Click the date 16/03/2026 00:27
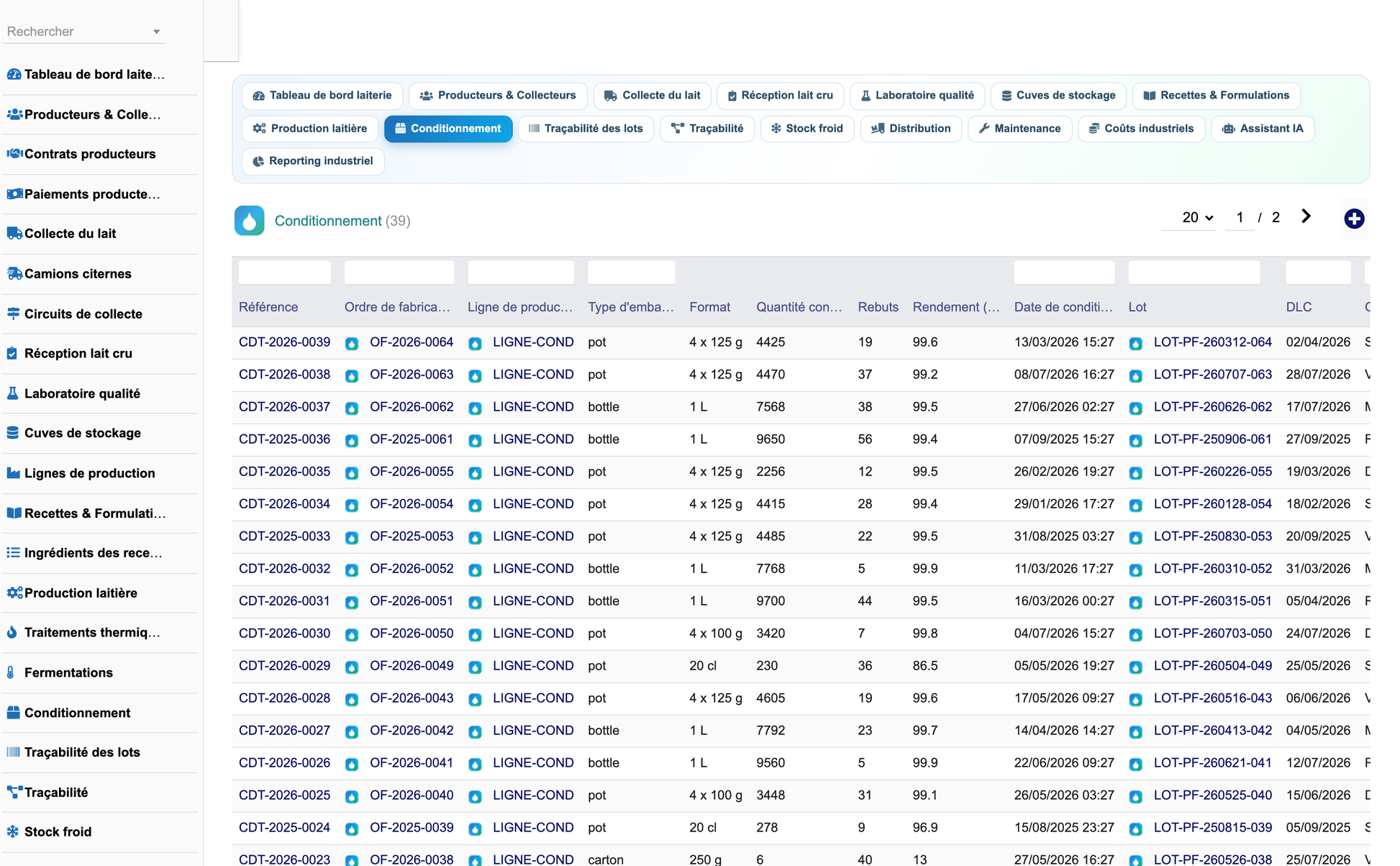 [1064, 601]
